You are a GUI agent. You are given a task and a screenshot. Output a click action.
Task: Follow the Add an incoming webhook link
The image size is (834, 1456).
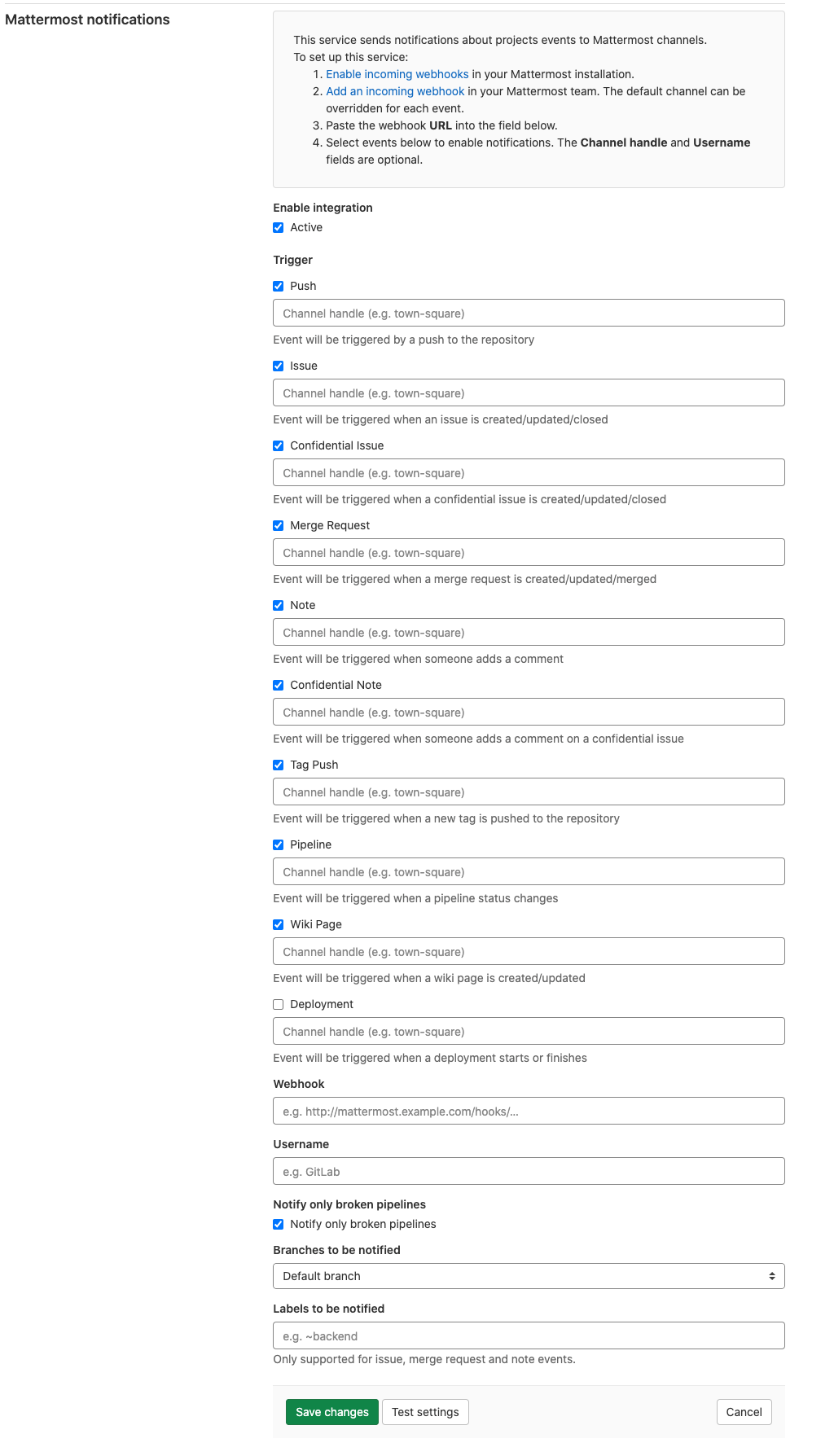point(395,91)
